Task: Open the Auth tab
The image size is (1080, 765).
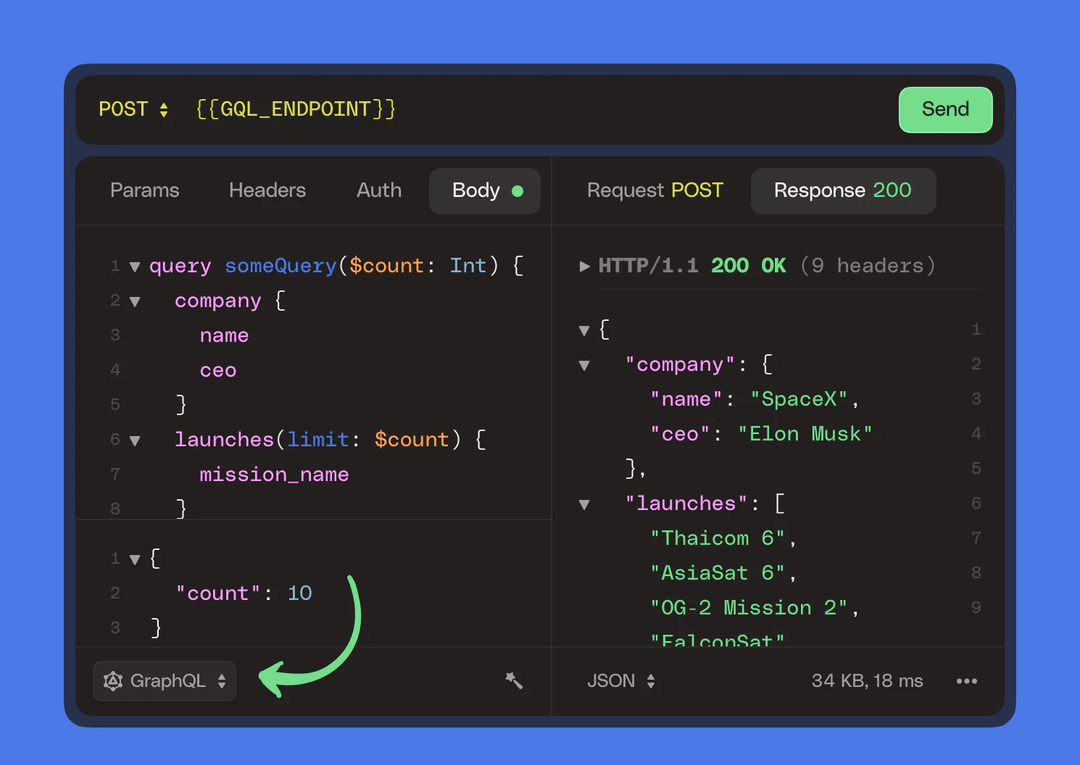Action: (x=379, y=190)
